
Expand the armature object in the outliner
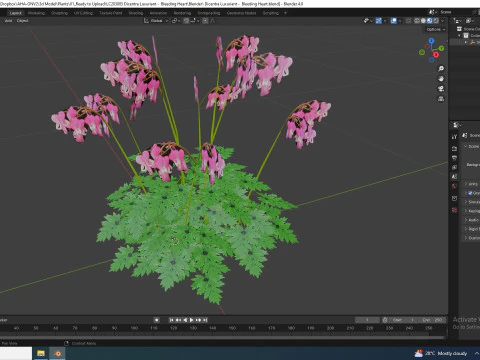[466, 42]
